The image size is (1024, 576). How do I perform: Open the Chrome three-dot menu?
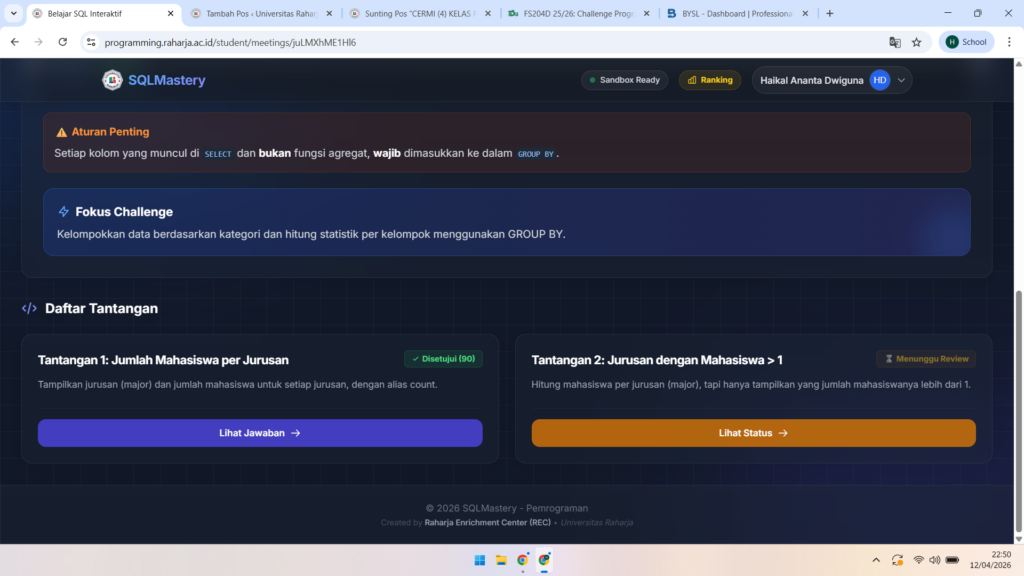coord(1007,42)
